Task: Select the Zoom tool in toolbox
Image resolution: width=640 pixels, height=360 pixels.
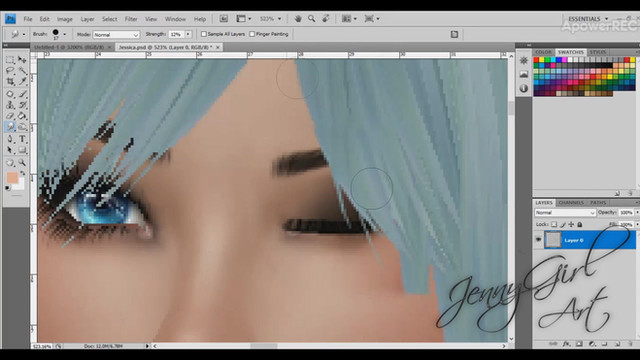Action: point(22,163)
